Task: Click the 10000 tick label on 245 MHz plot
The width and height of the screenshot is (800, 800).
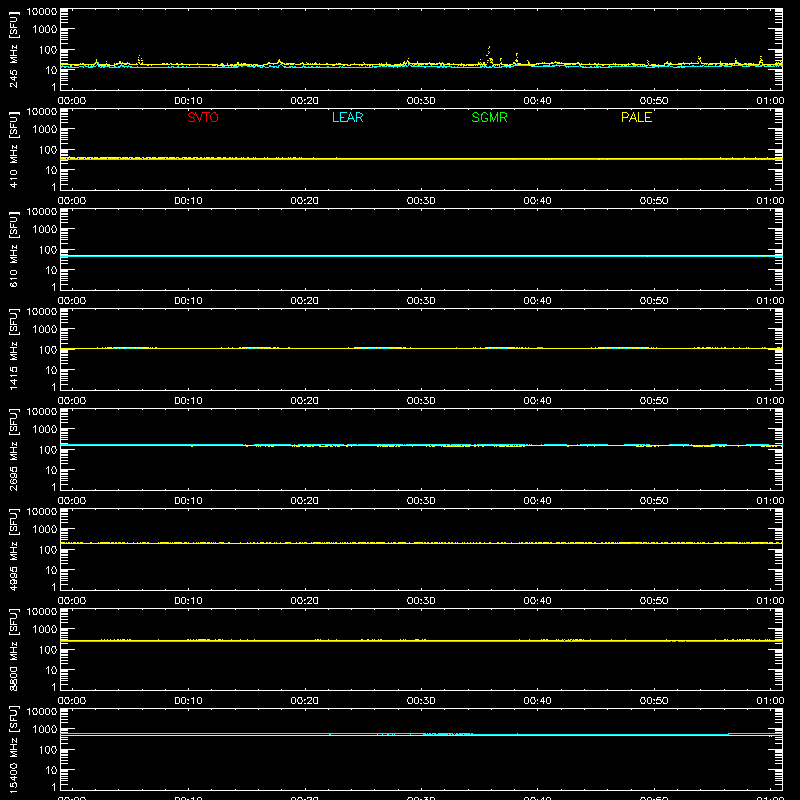Action: 42,12
